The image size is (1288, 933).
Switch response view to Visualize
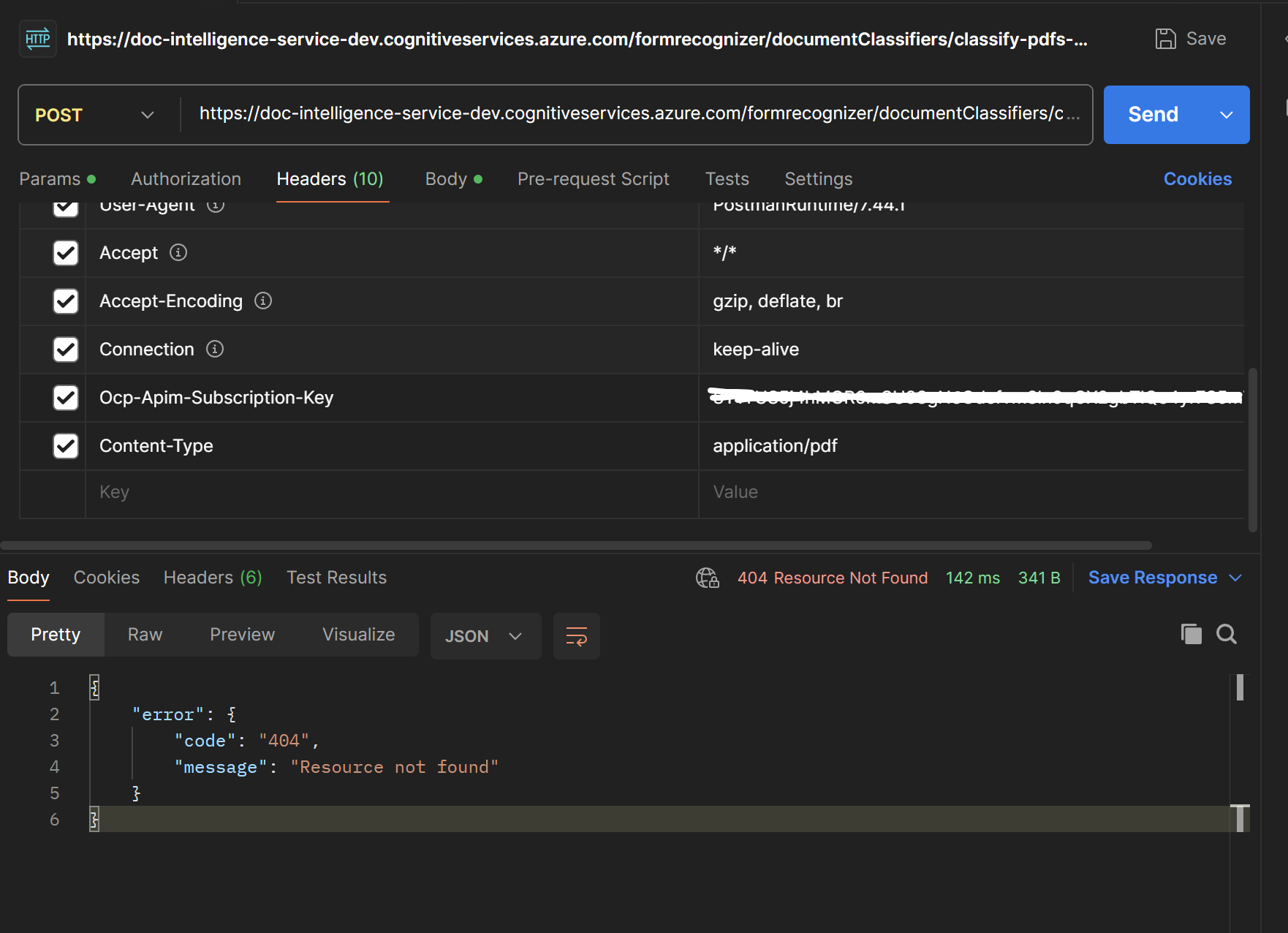coord(358,635)
